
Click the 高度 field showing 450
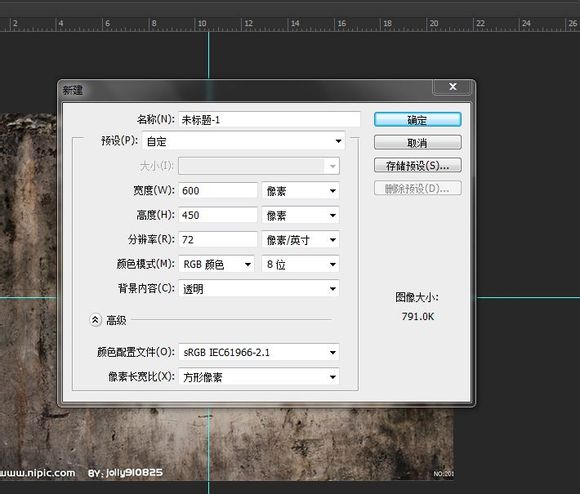(218, 215)
